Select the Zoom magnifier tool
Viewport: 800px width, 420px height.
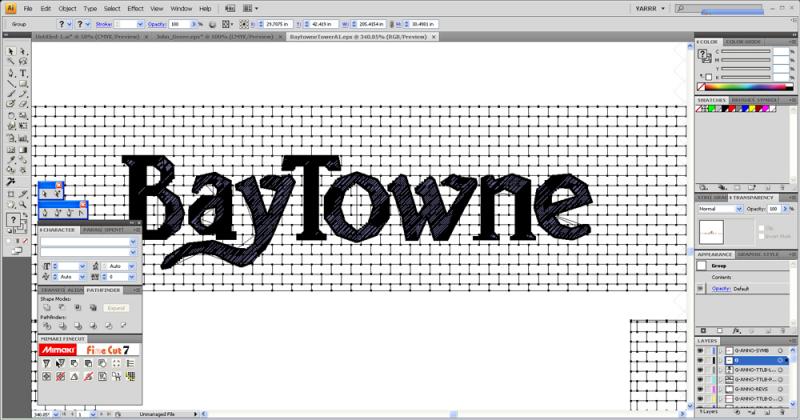click(23, 205)
